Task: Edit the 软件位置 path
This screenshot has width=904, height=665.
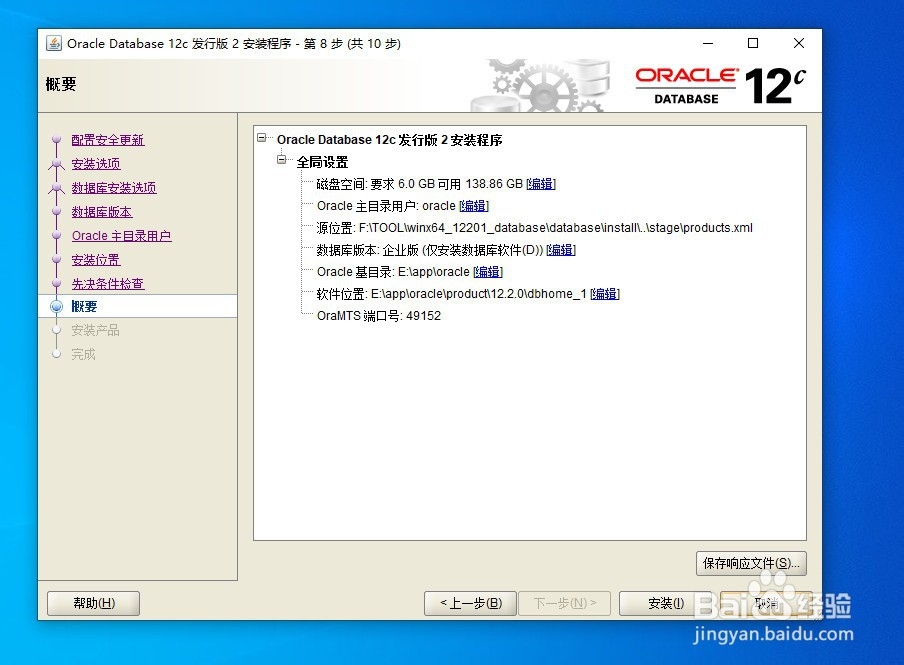Action: (604, 293)
